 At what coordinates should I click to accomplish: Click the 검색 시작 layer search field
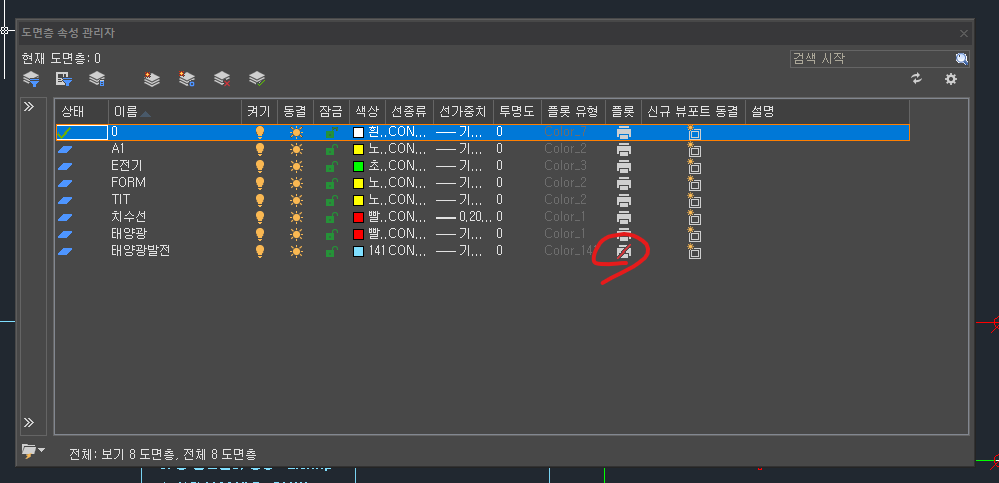click(870, 59)
